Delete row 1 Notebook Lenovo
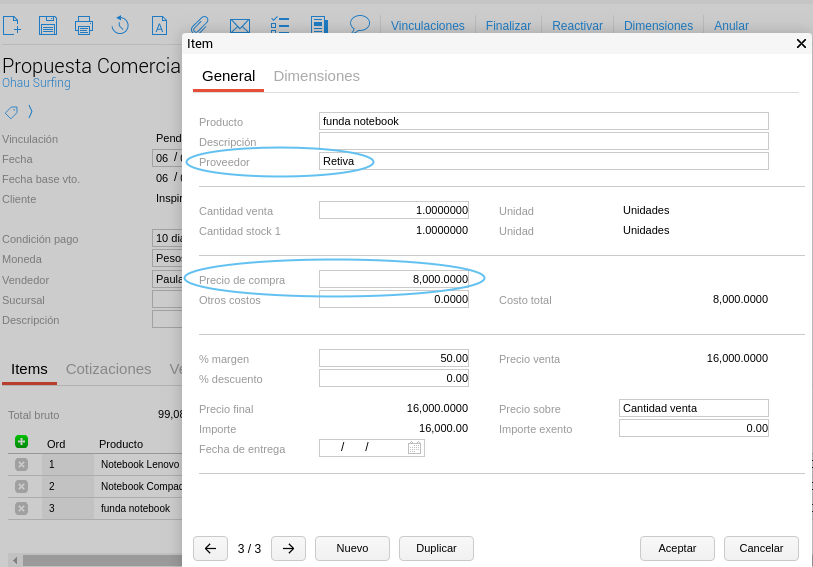The height and width of the screenshot is (567, 813). [21, 464]
